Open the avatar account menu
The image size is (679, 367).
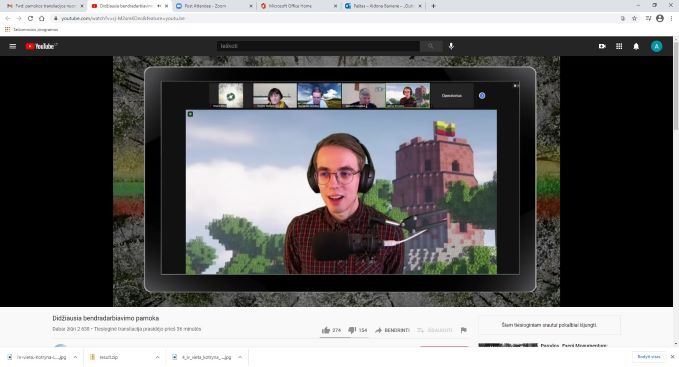[656, 46]
